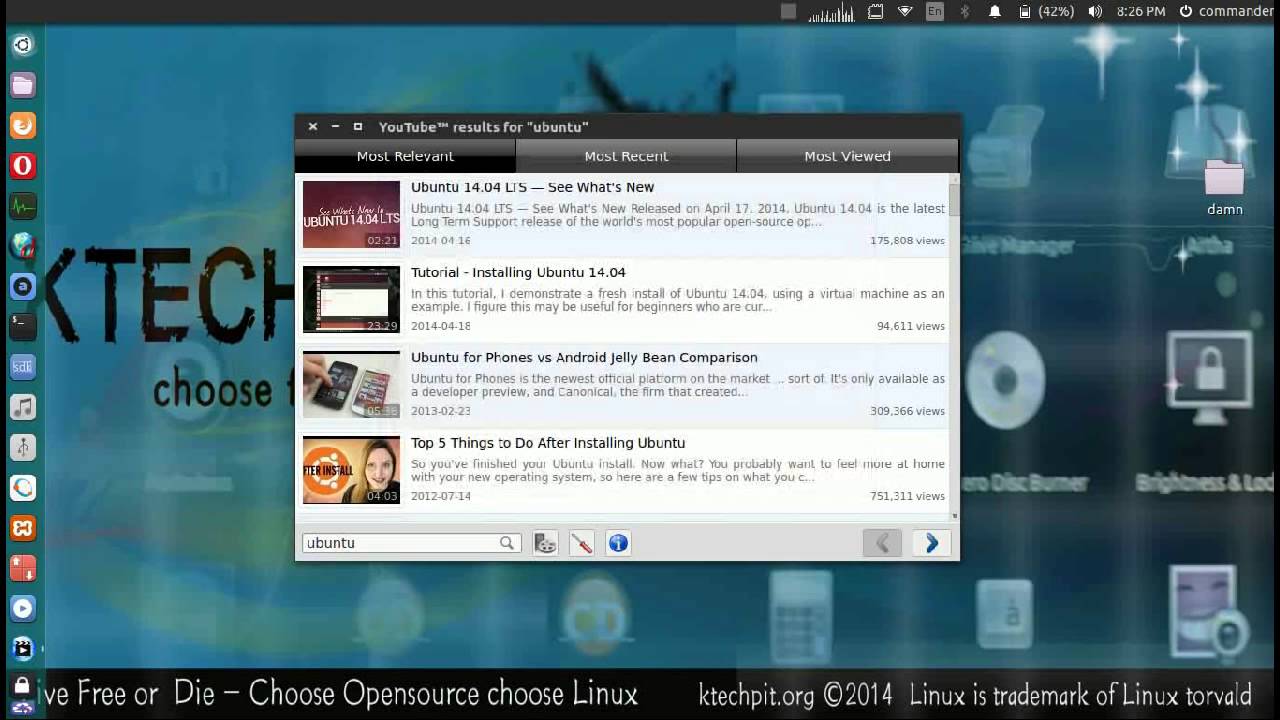
Task: Open the USB tool dock icon
Action: point(22,447)
